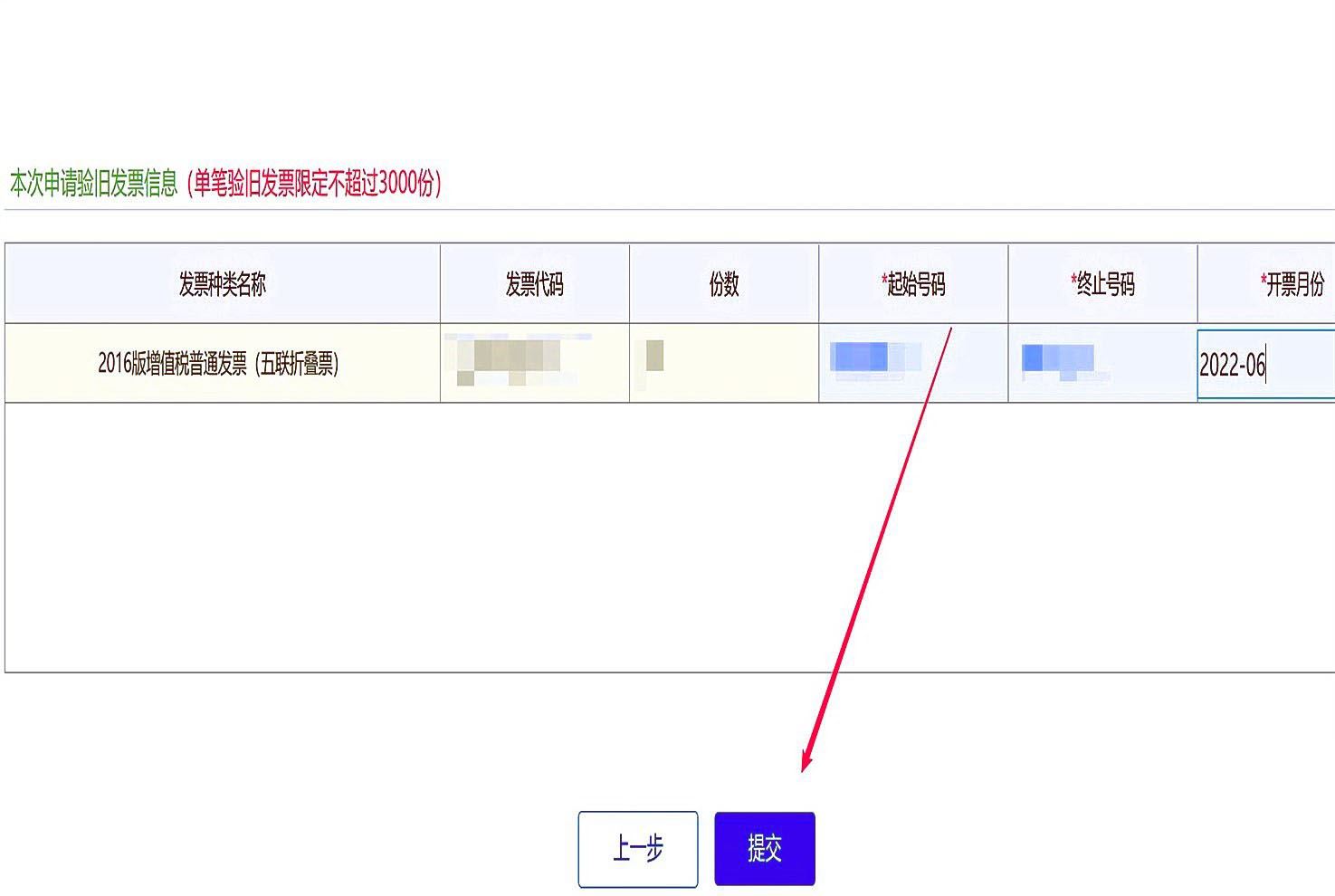1335x896 pixels.
Task: Select the *开票月份 column header
Action: coord(1266,284)
